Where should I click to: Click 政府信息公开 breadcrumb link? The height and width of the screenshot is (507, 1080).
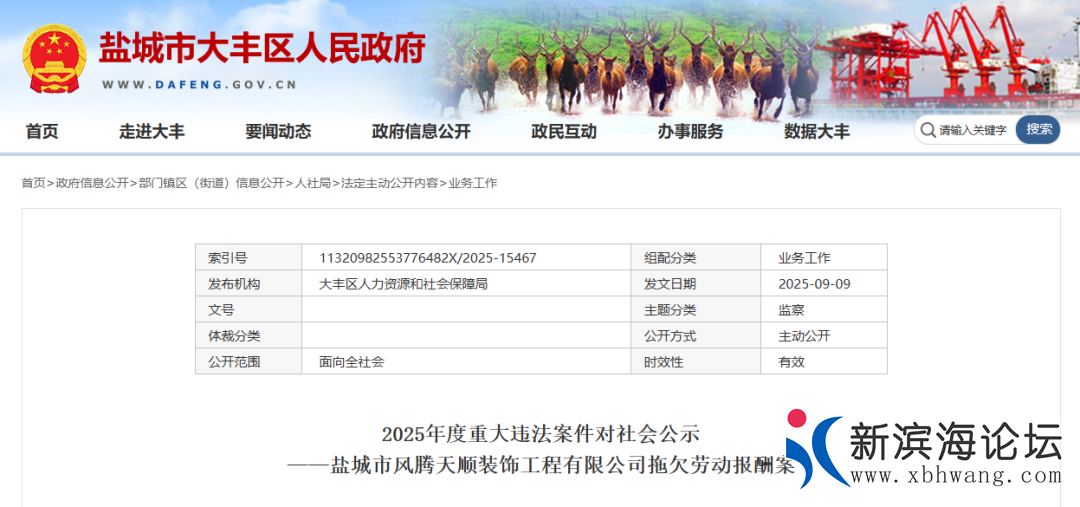coord(92,183)
